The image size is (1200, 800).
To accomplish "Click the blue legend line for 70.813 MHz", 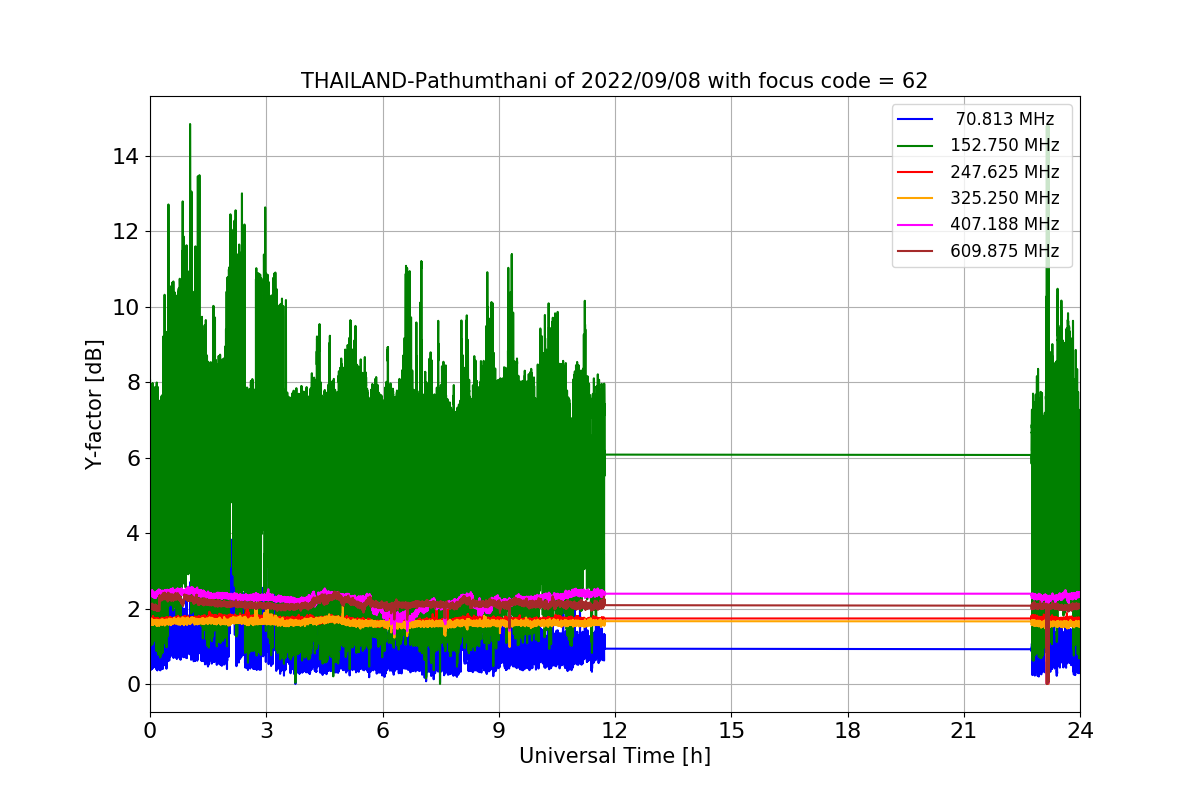I will tap(915, 120).
